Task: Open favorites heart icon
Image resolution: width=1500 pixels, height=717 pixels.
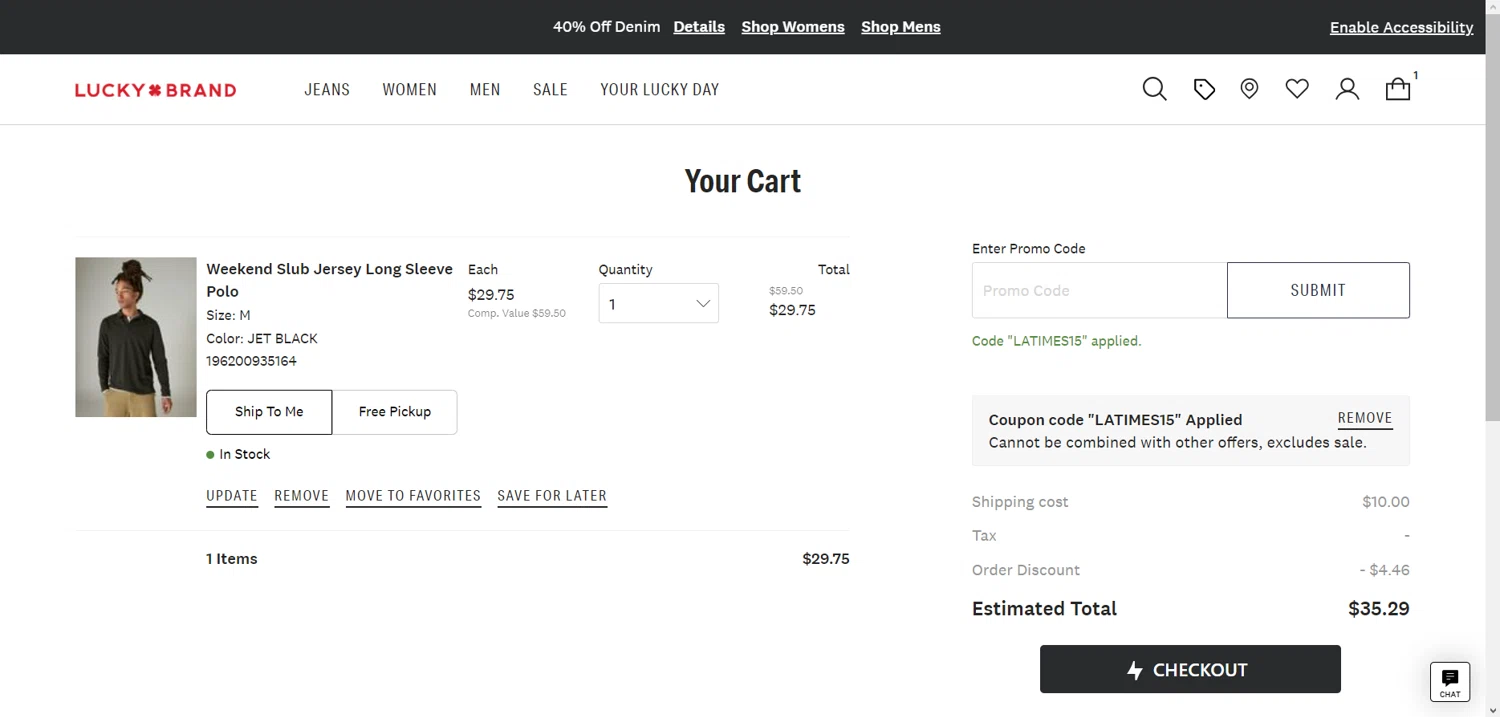Action: (1297, 89)
